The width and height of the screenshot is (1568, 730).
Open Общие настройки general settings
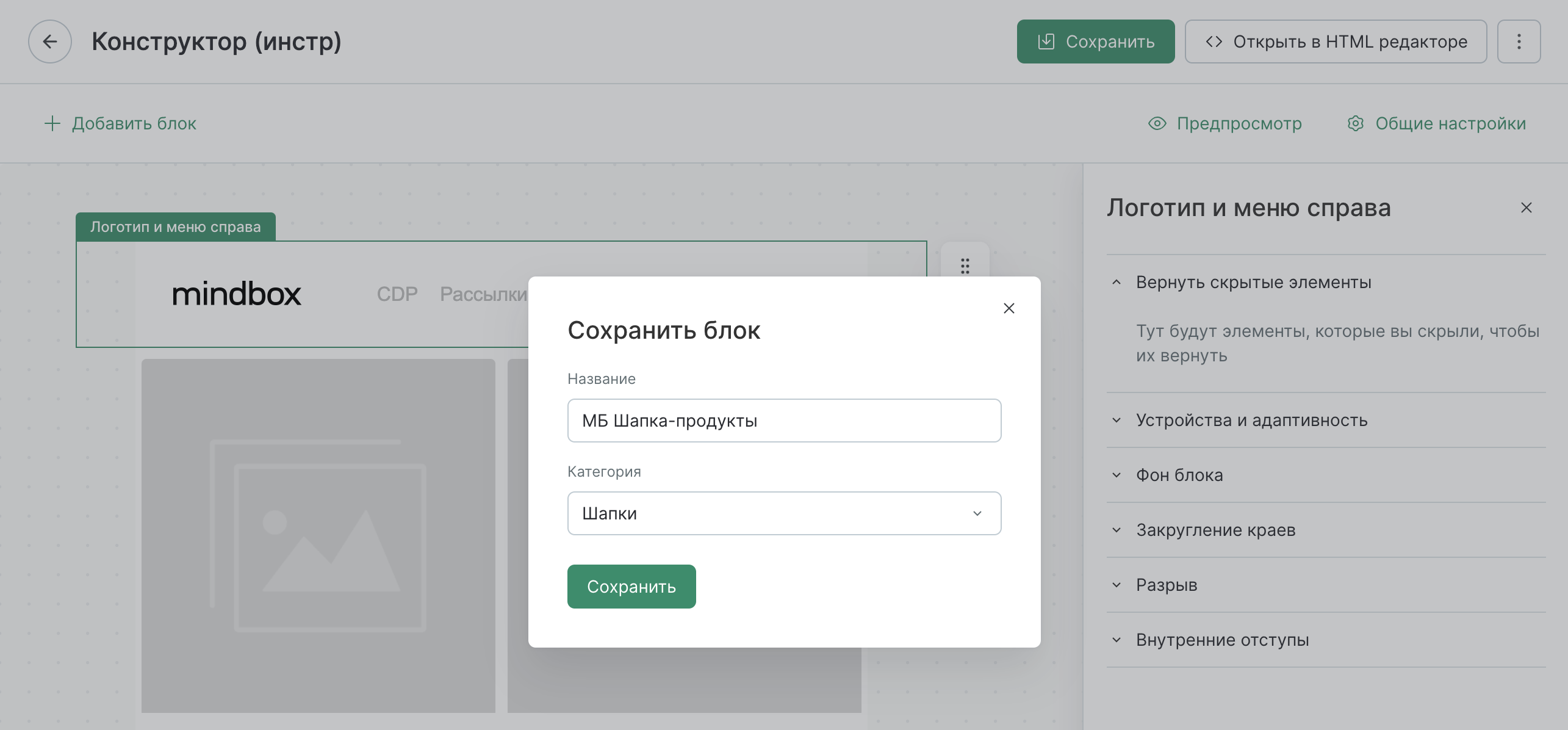pyautogui.click(x=1437, y=123)
